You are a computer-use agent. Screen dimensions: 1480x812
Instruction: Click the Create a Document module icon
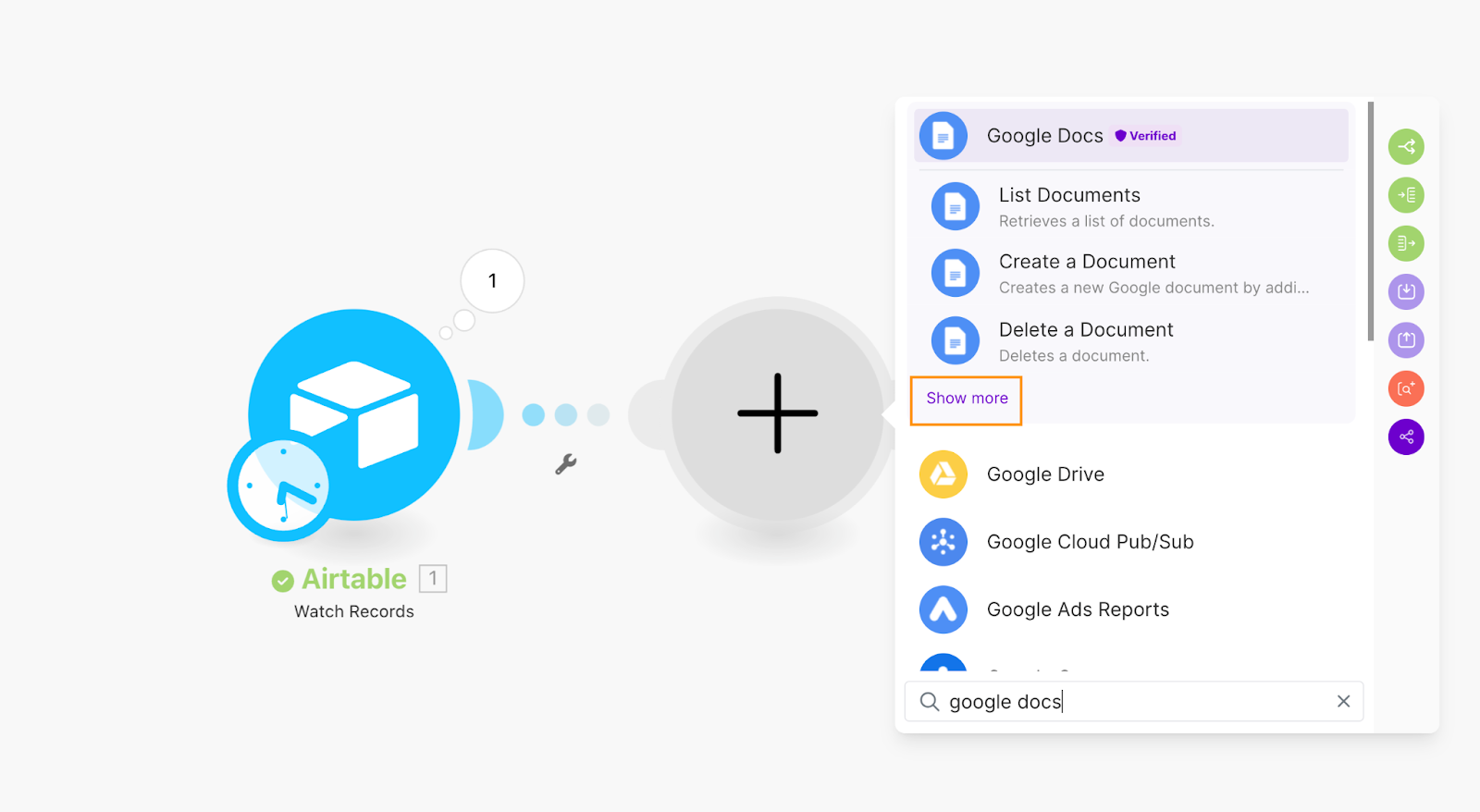click(x=955, y=273)
